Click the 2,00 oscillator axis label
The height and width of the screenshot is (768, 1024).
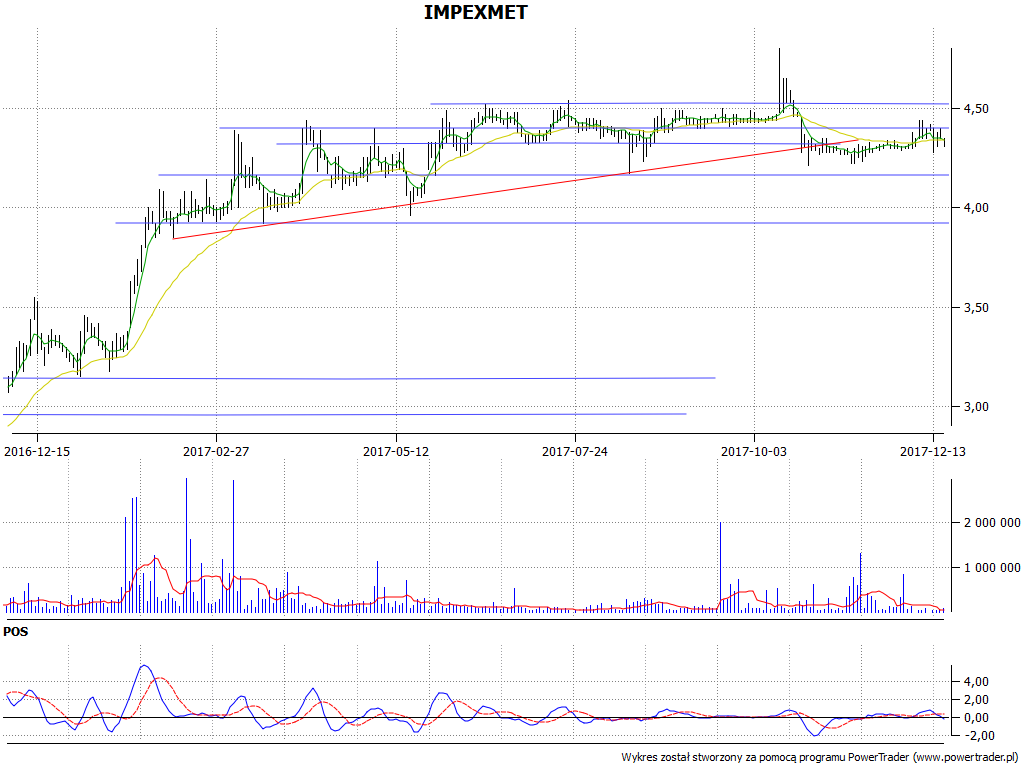975,700
